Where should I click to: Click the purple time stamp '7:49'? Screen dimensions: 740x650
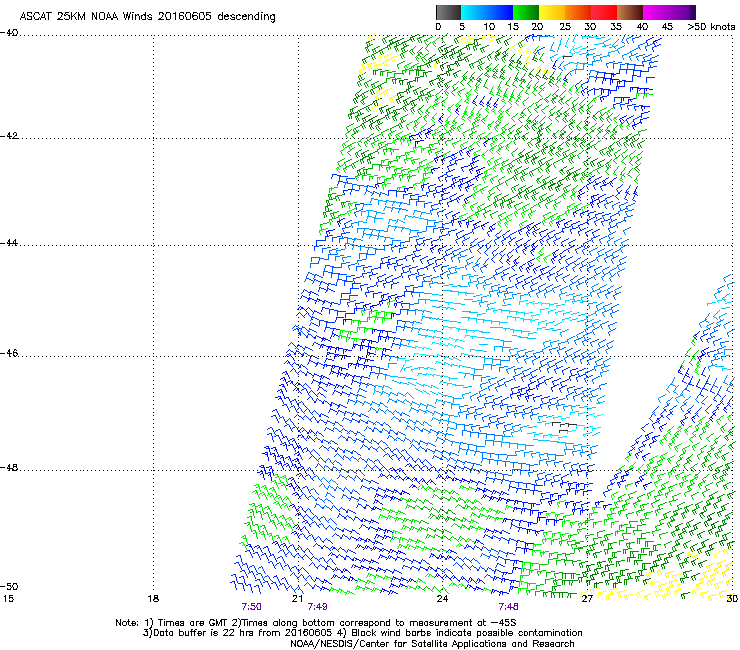click(x=317, y=607)
